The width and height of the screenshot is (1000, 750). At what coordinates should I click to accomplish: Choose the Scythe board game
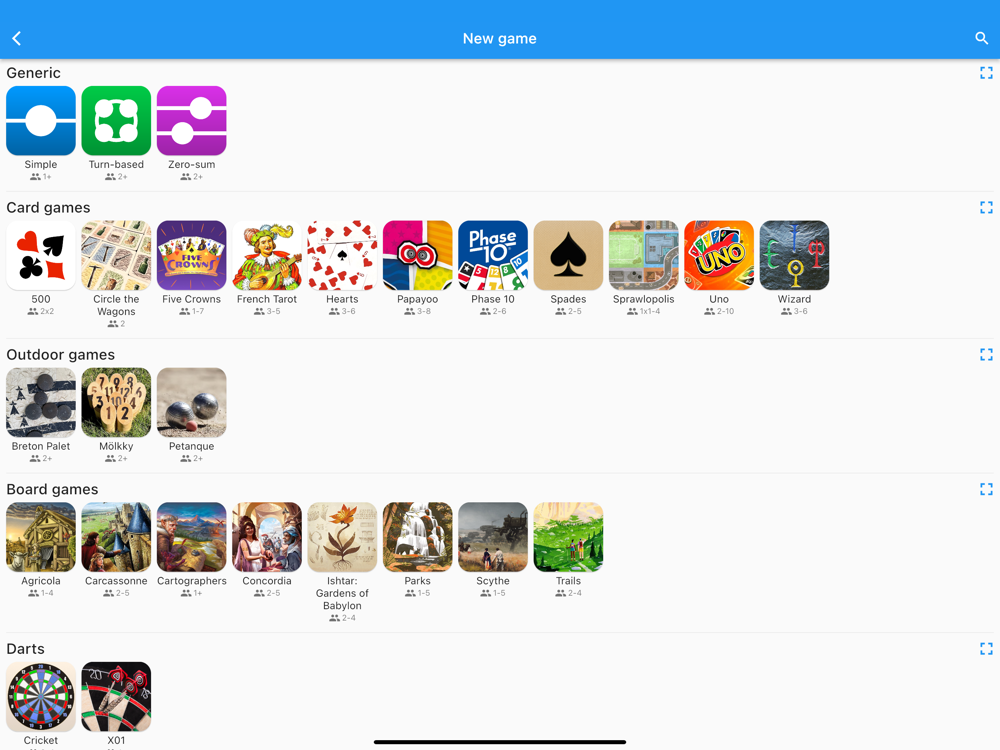[493, 537]
